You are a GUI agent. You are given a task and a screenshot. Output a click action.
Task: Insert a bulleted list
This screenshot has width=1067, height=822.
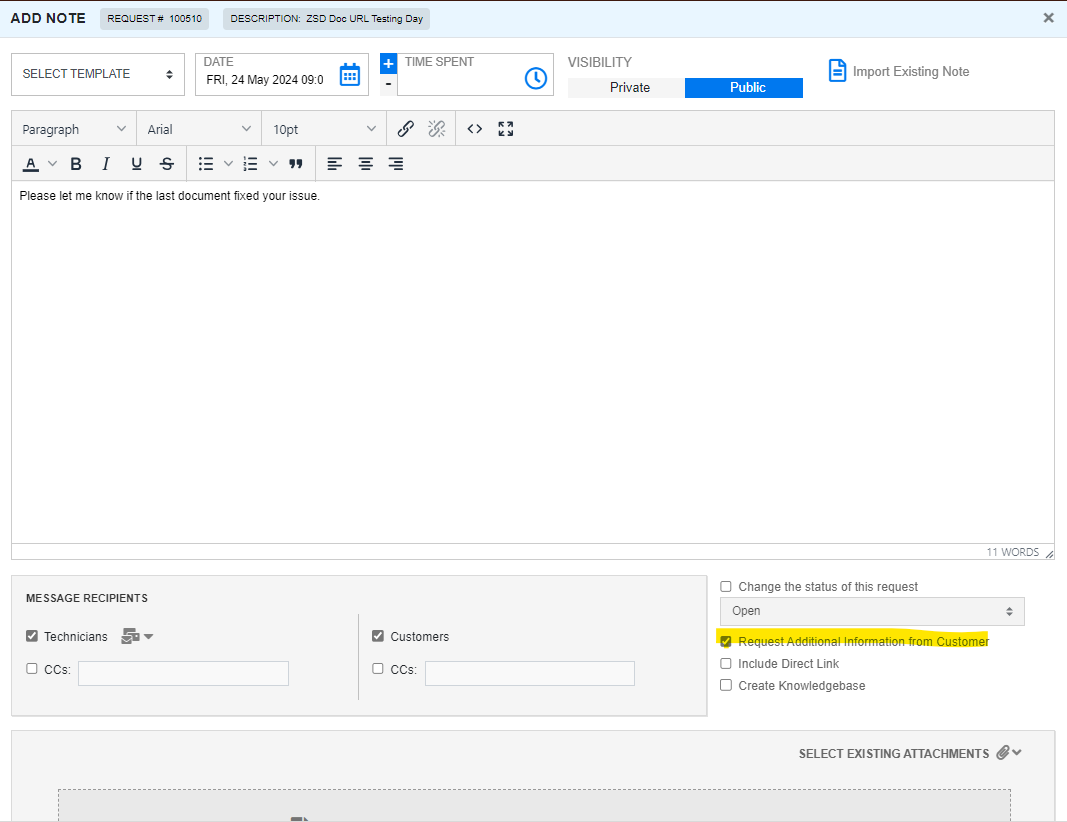pyautogui.click(x=206, y=164)
